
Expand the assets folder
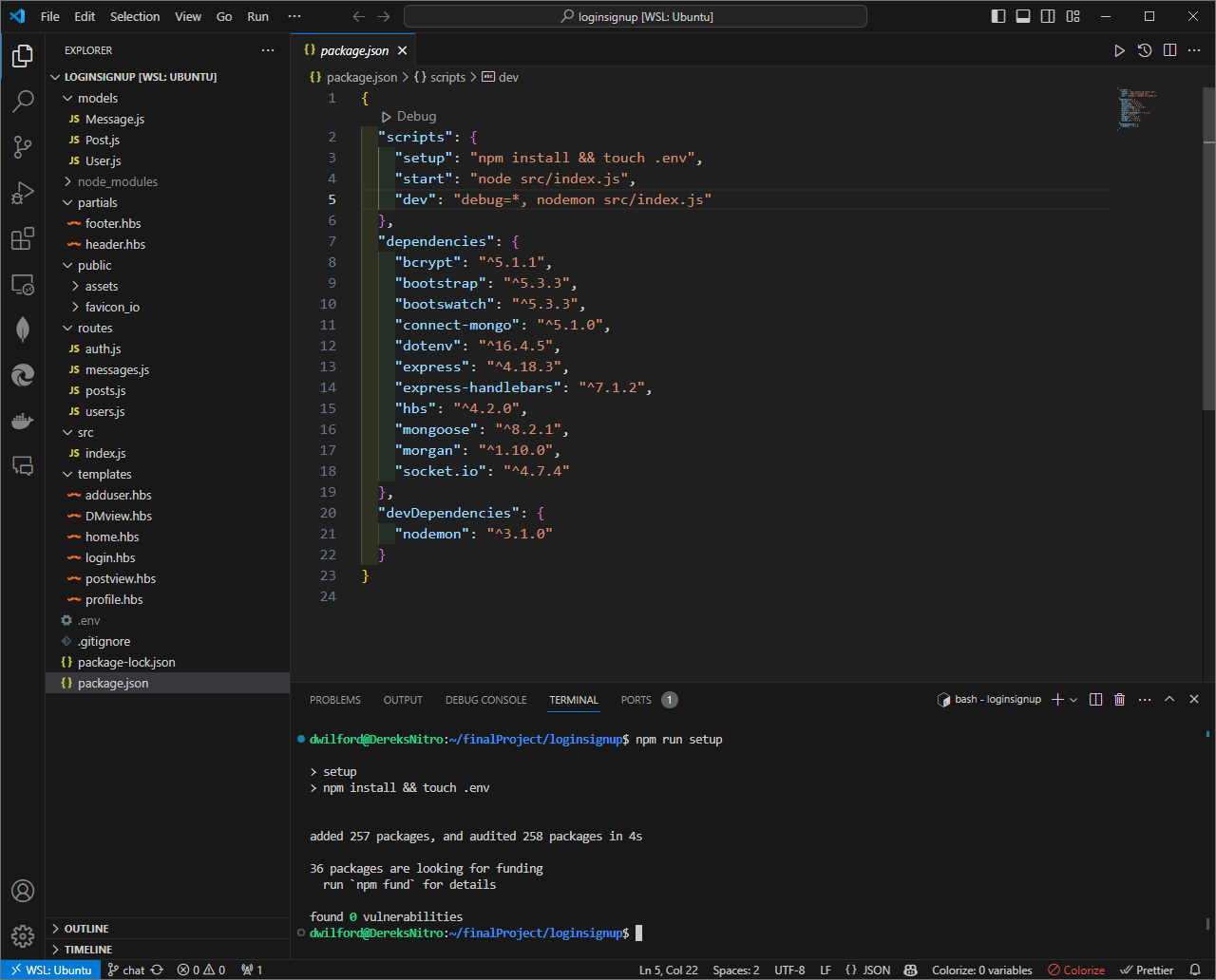click(102, 286)
